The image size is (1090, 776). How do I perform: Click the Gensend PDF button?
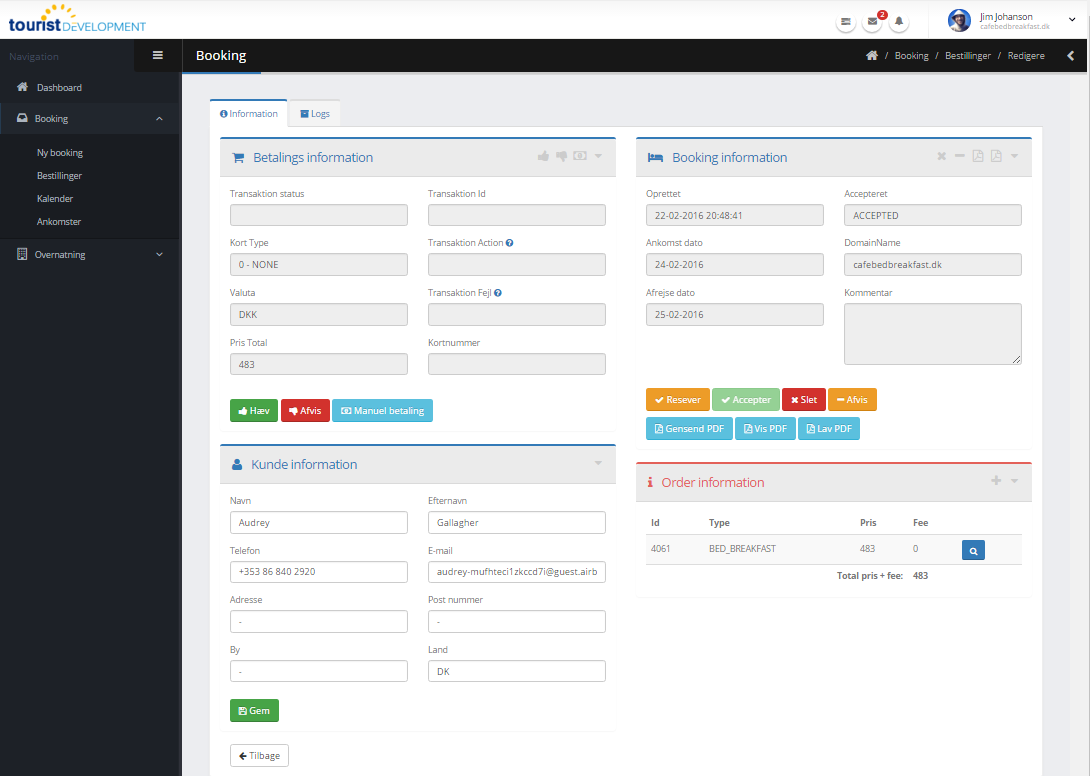click(688, 429)
